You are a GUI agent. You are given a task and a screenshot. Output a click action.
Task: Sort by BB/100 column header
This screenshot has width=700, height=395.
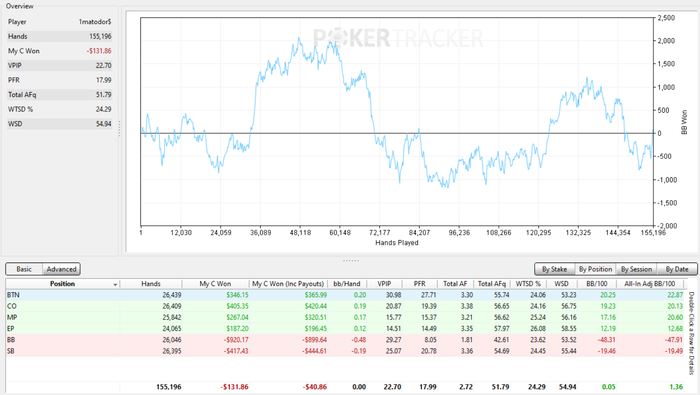point(596,284)
